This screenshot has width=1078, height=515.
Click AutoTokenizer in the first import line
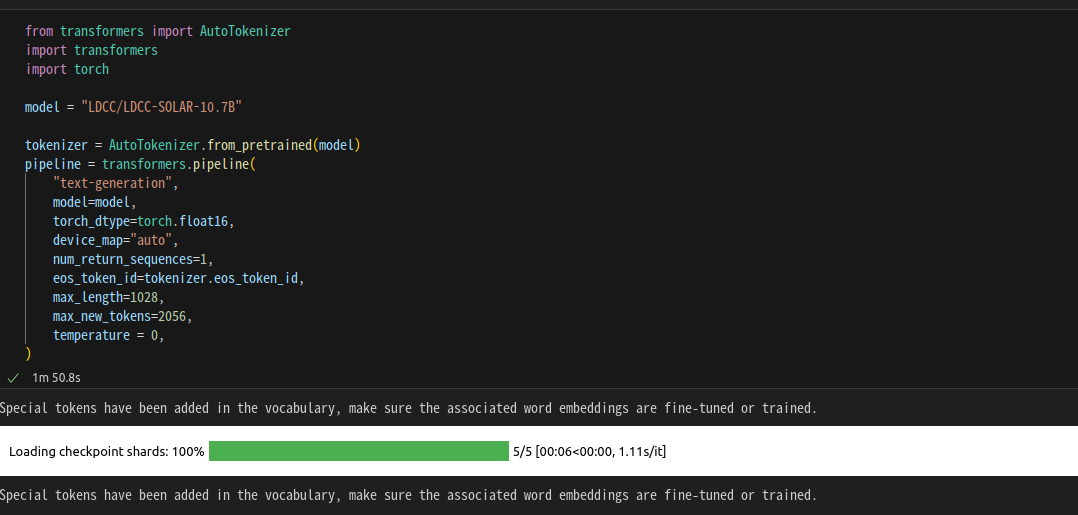pos(245,31)
